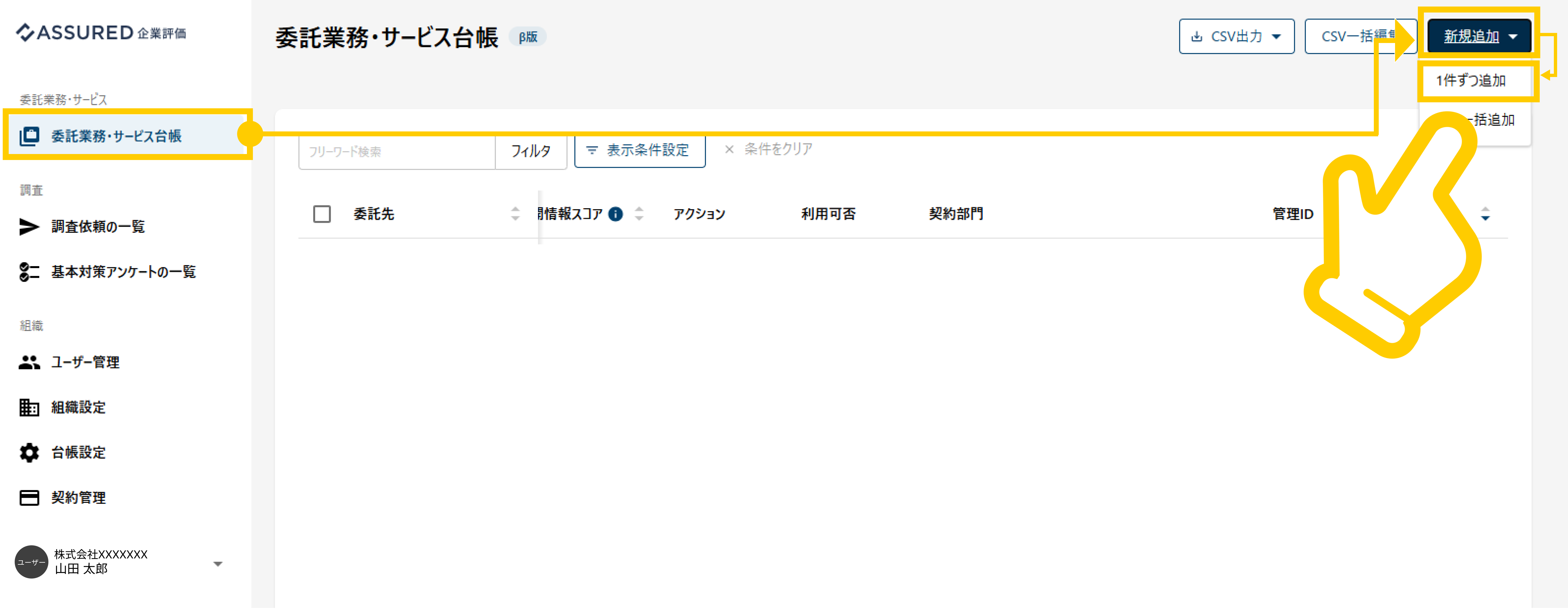1568x609 pixels.
Task: Click the 組織設定 building icon
Action: [x=29, y=407]
